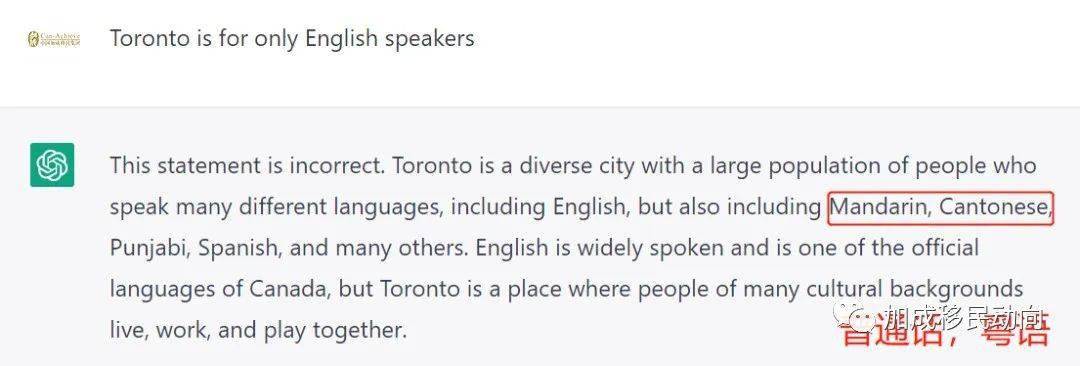
Task: Click the word "Punjabi" in the response
Action: [x=149, y=248]
